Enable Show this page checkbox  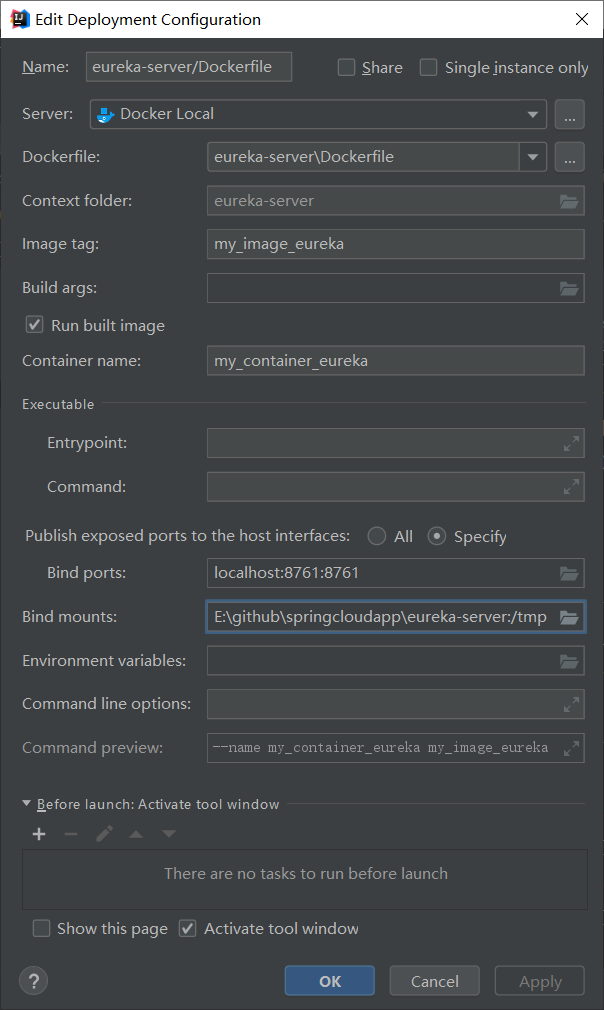click(41, 928)
